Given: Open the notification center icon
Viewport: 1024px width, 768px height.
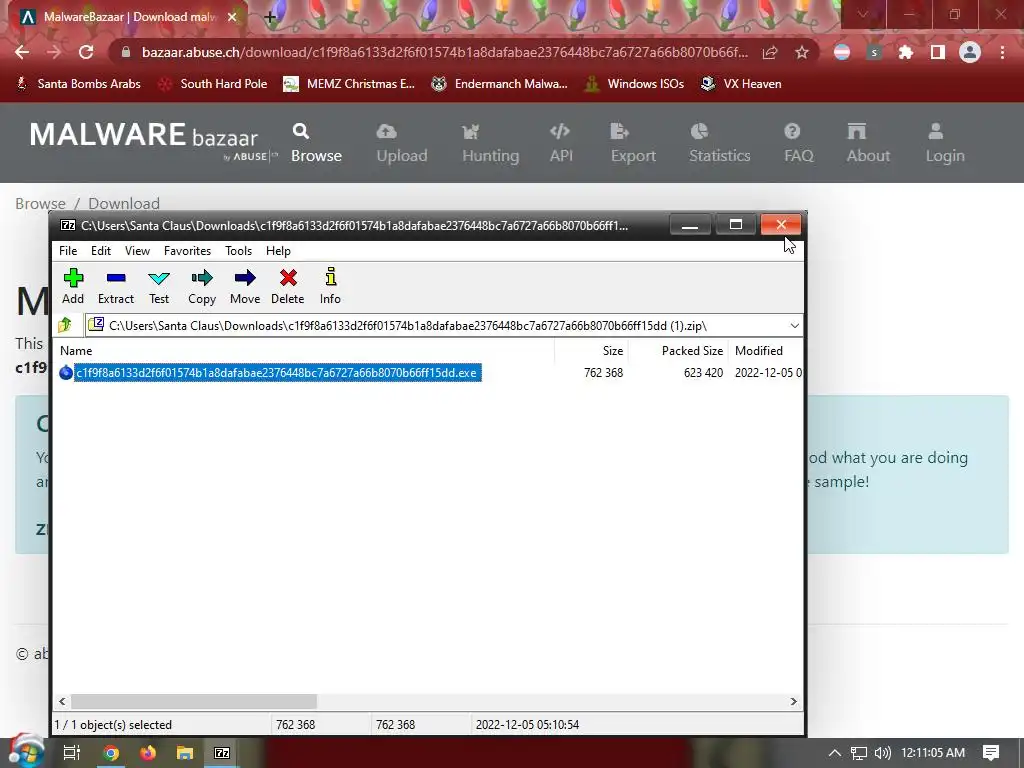Looking at the screenshot, I should [x=991, y=753].
